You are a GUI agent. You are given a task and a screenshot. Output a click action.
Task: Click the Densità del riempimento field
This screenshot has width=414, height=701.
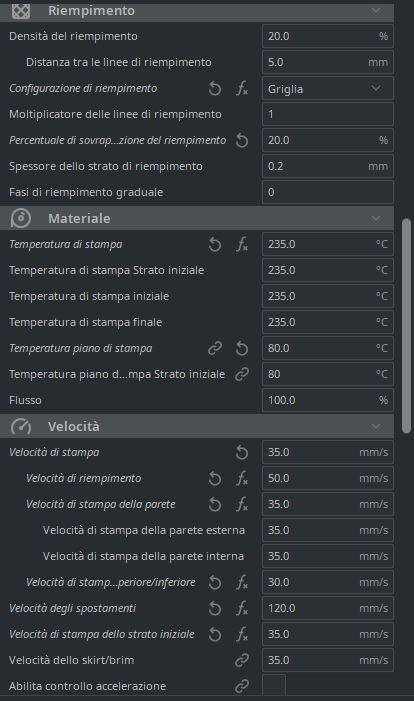coord(328,36)
